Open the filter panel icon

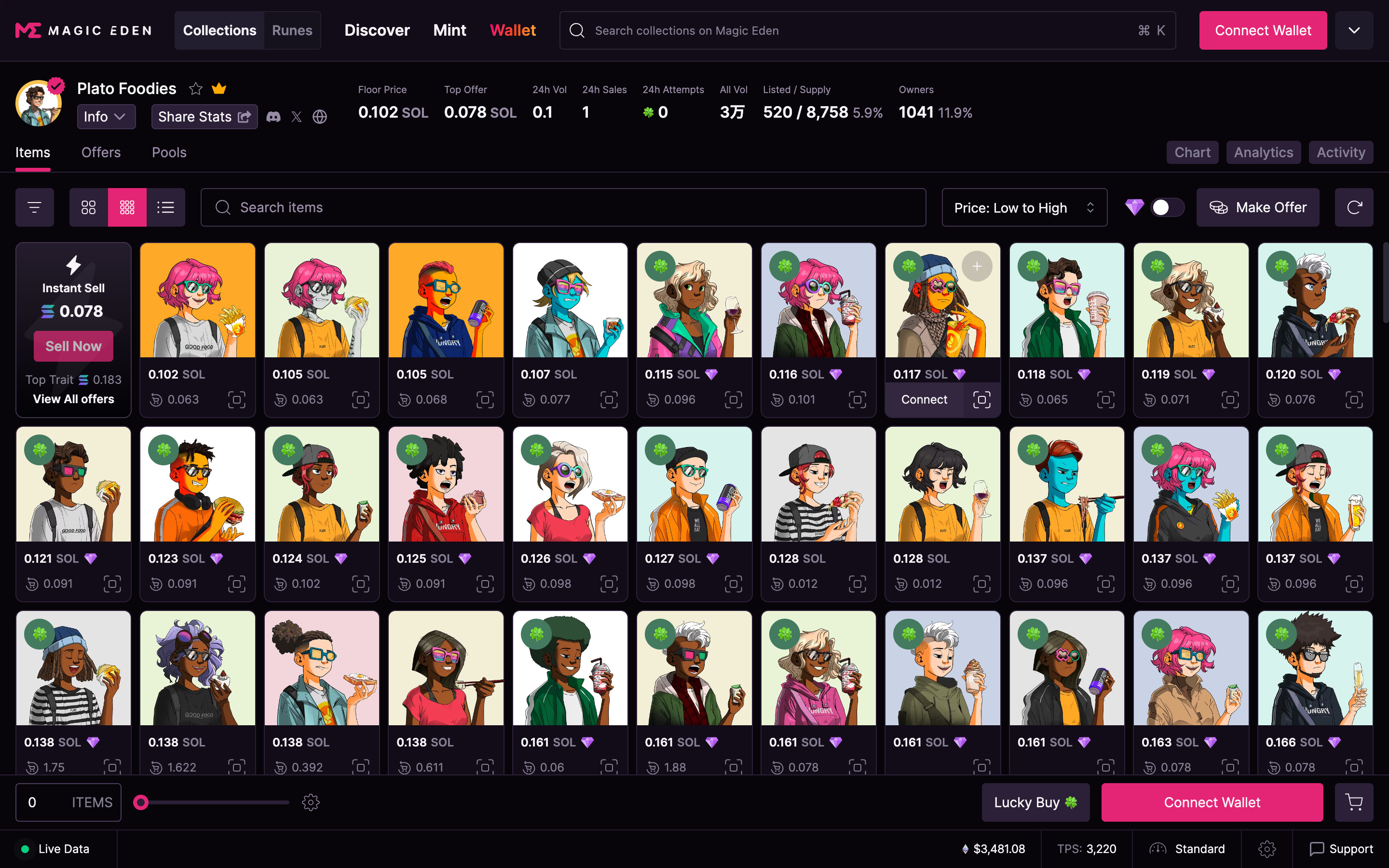pyautogui.click(x=34, y=207)
